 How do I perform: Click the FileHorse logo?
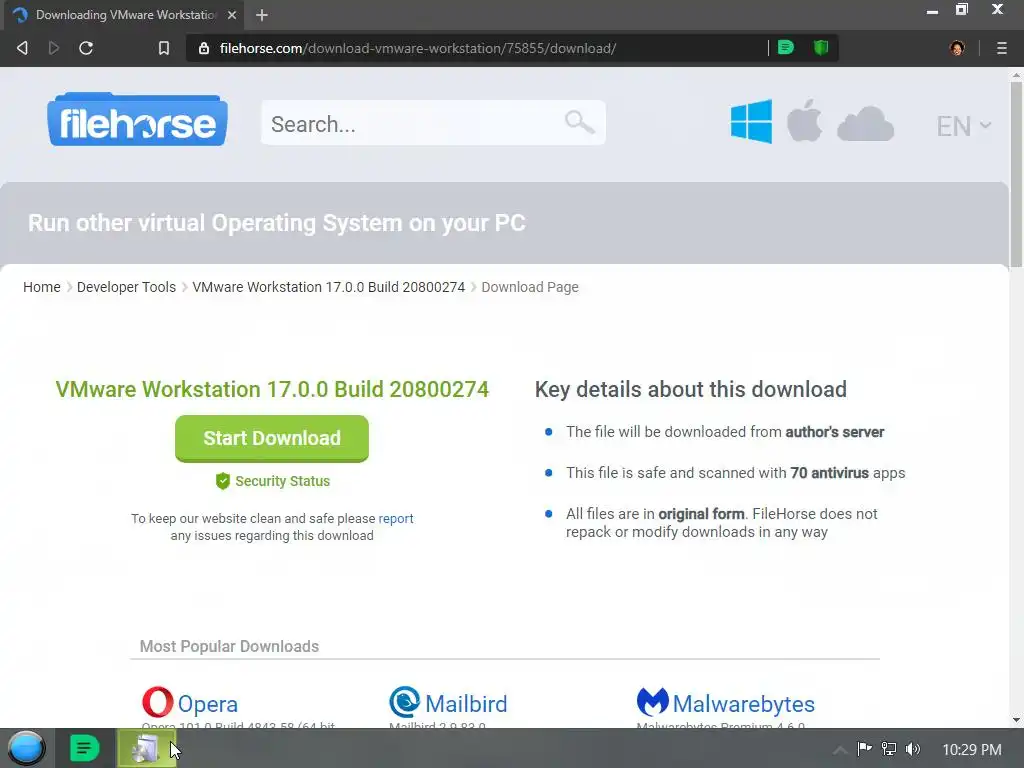137,120
